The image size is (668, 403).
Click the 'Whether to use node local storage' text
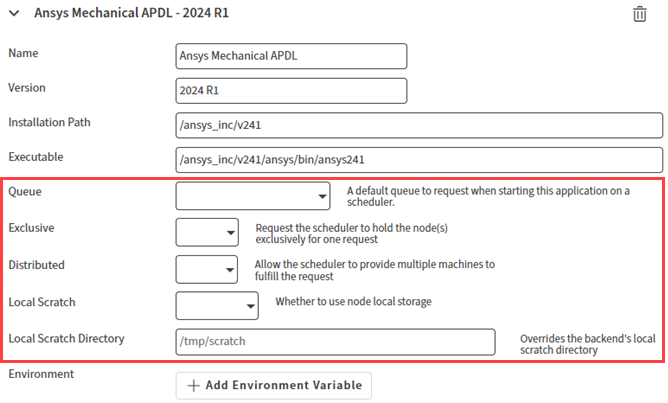pyautogui.click(x=353, y=302)
